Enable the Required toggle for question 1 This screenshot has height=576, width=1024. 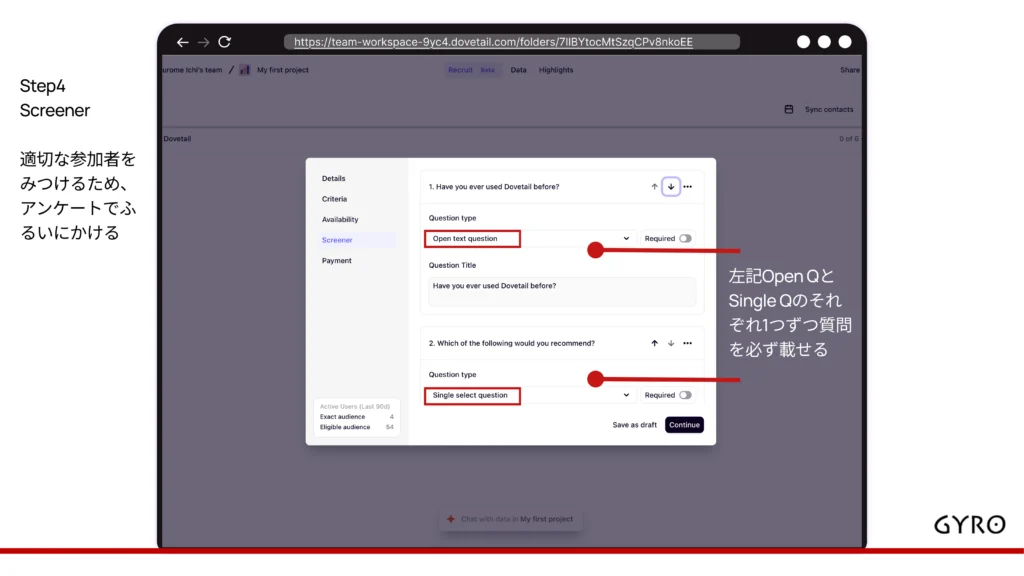pos(685,239)
